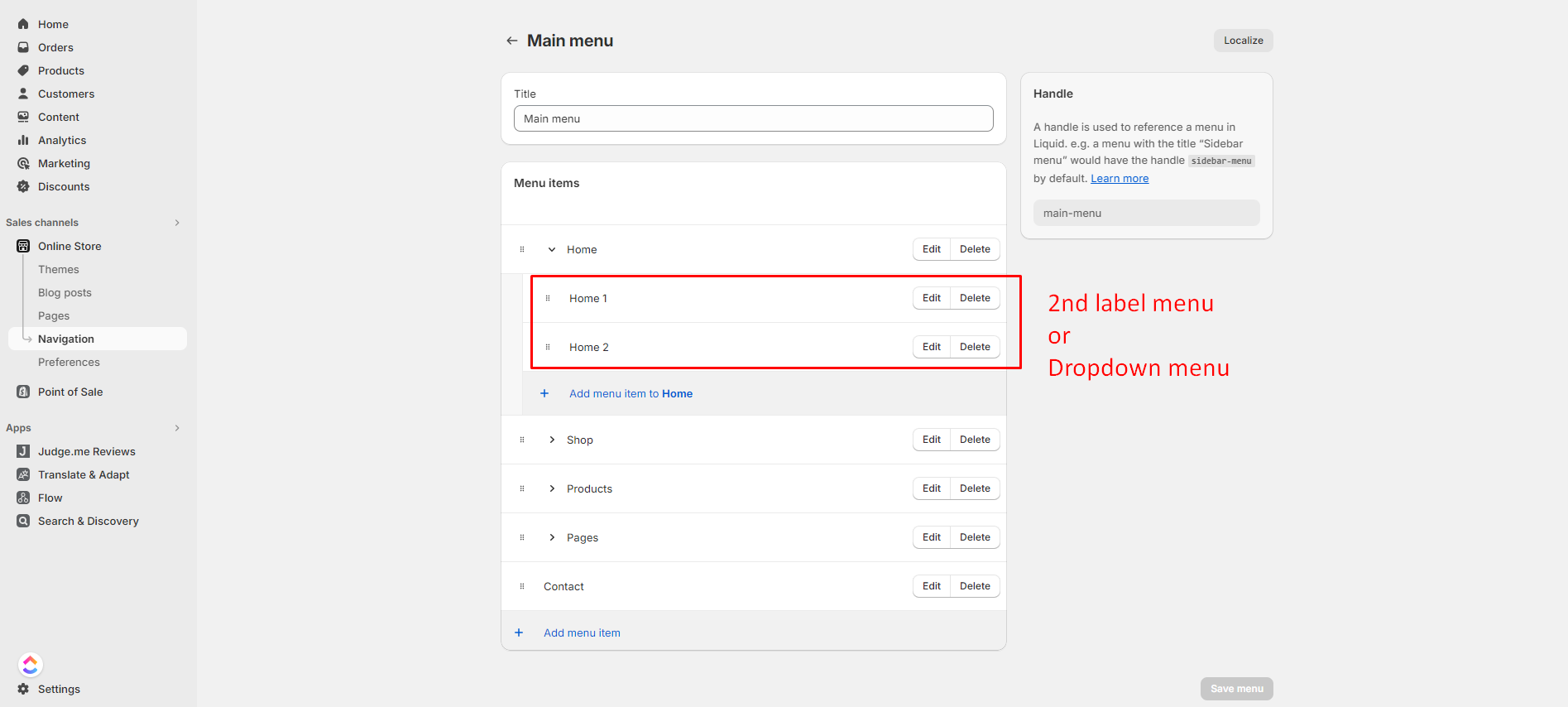
Task: Click the plus icon beside bottom Add menu item
Action: click(x=519, y=632)
